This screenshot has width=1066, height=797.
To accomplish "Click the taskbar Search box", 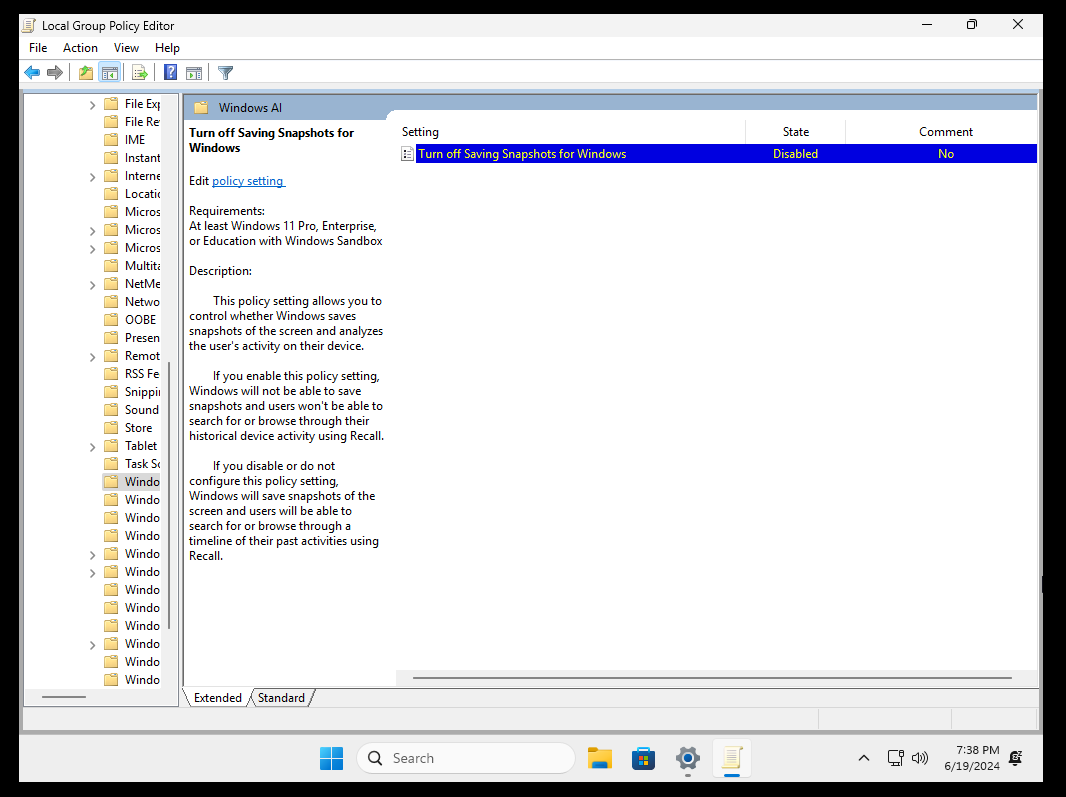I will (x=466, y=758).
